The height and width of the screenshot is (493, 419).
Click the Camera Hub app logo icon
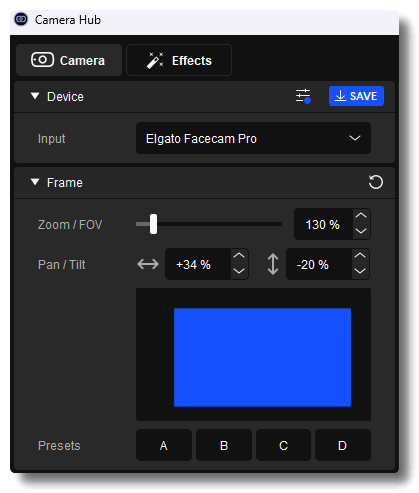21,19
